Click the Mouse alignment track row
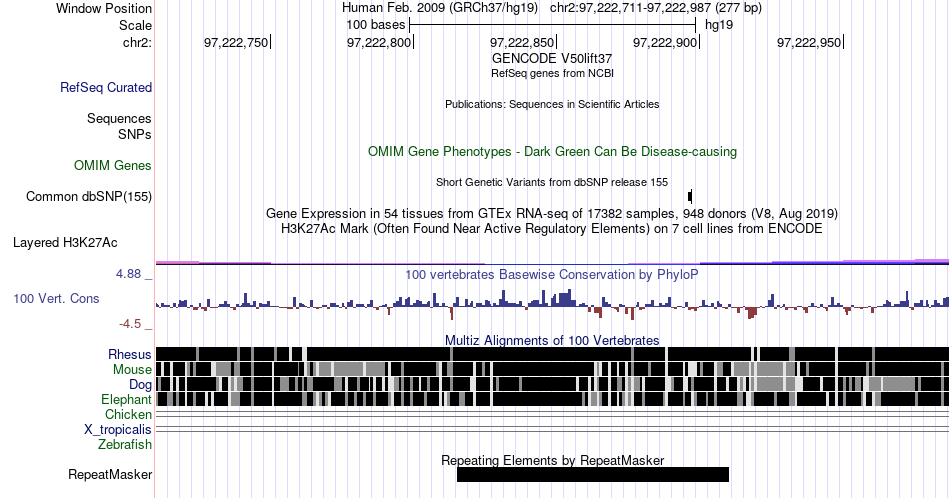The image size is (950, 498). (552, 369)
